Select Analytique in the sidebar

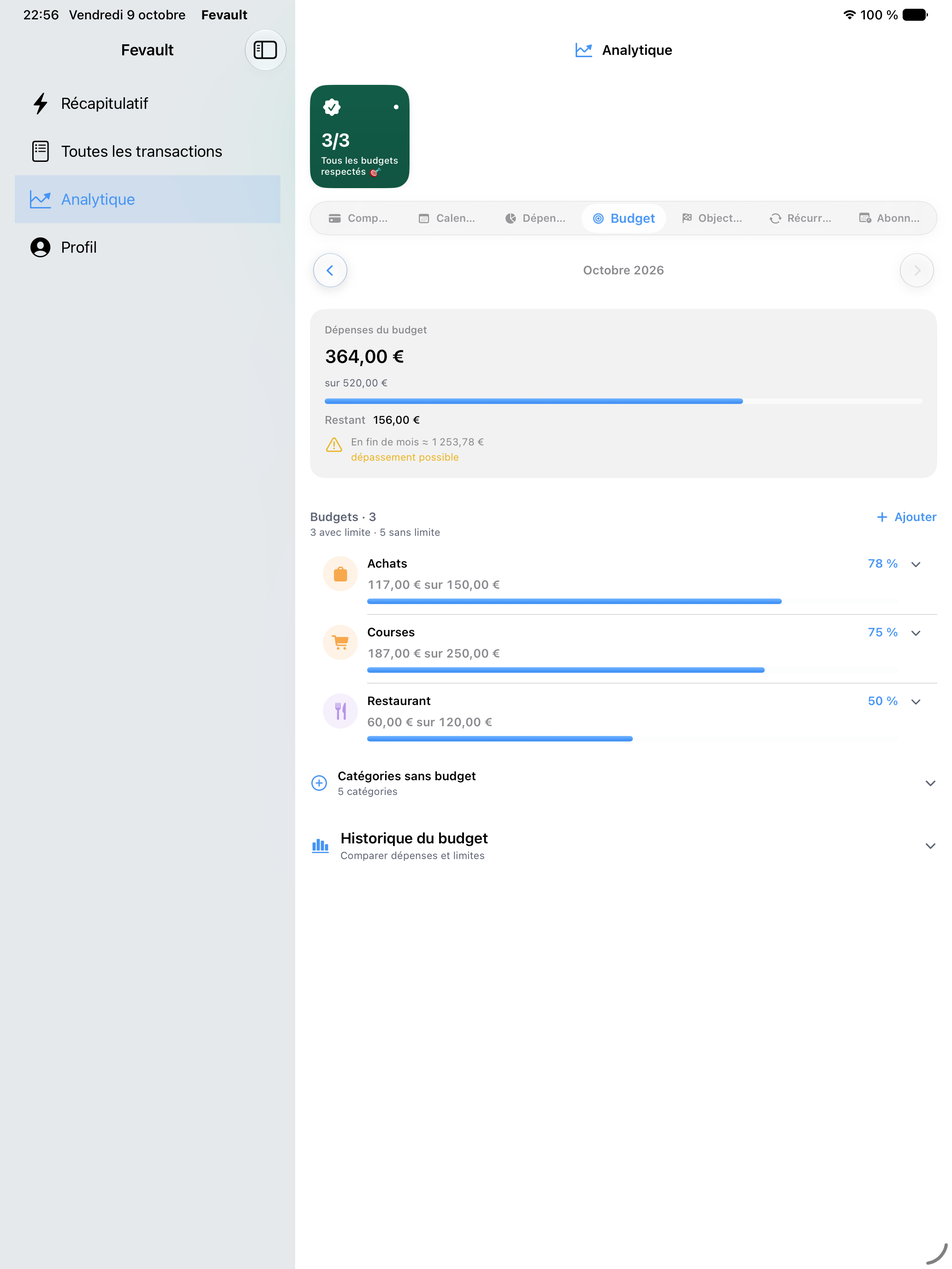coord(147,199)
